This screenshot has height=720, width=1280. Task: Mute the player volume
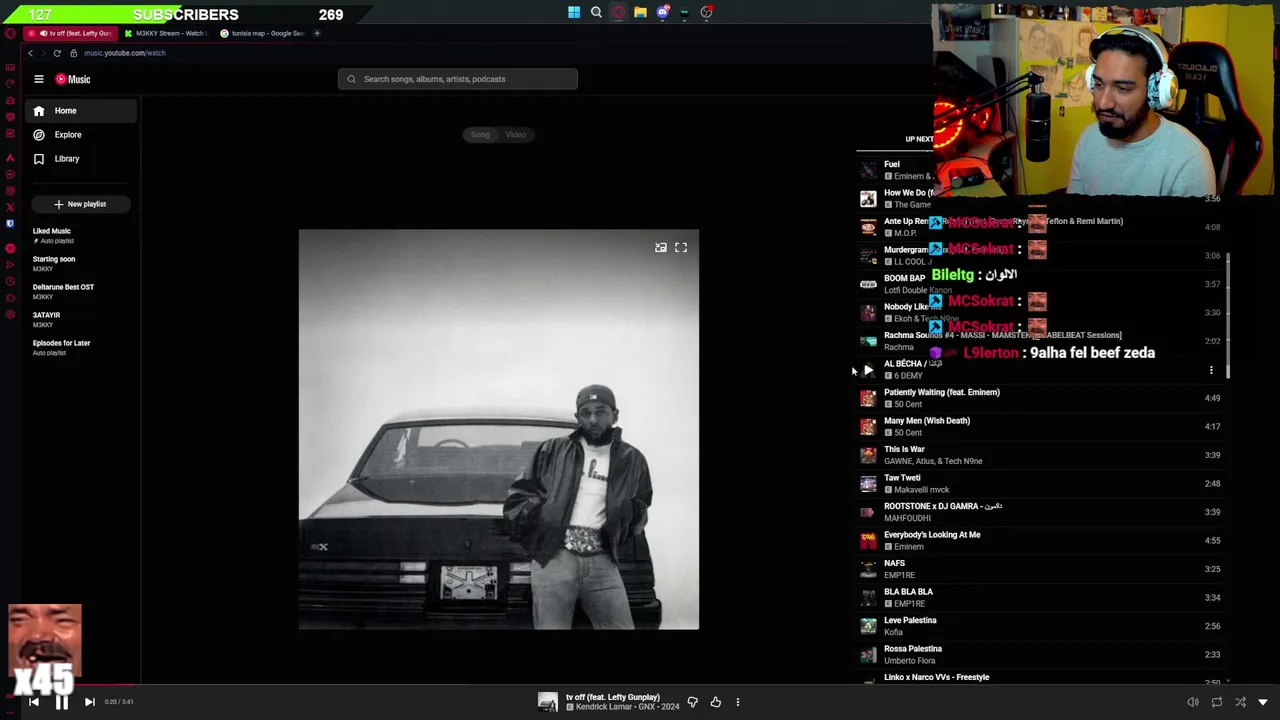1192,702
